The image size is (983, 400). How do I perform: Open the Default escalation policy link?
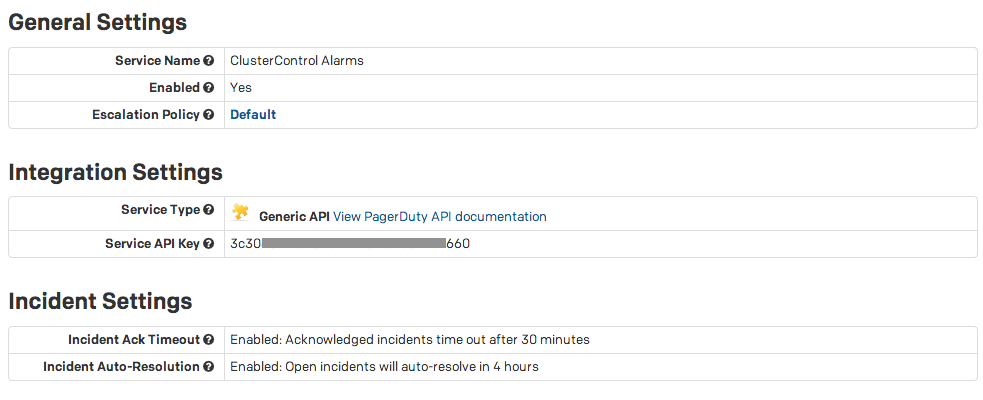point(253,115)
